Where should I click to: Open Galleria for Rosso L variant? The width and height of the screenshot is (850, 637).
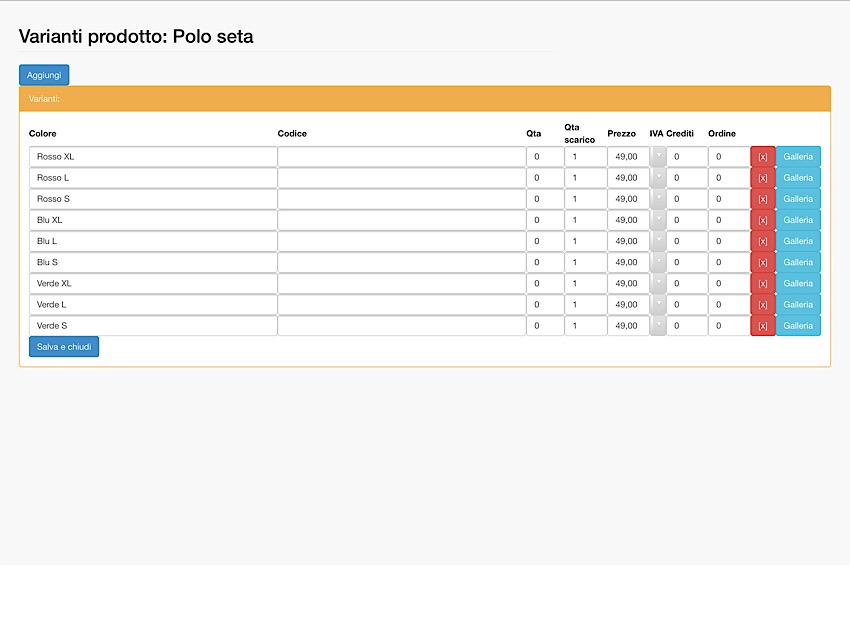(798, 178)
